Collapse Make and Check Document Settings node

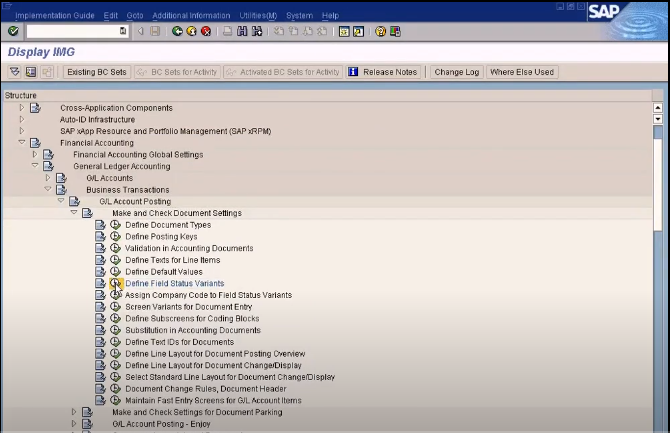[74, 213]
